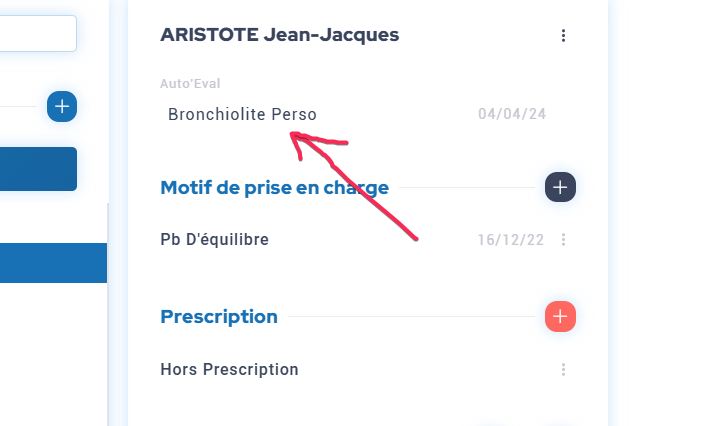
Task: Click the Motif de prise en charge heading
Action: [274, 187]
